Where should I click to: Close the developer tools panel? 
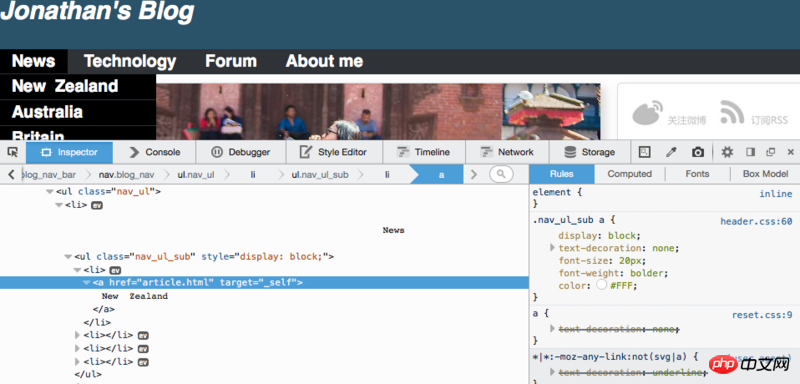pyautogui.click(x=790, y=152)
